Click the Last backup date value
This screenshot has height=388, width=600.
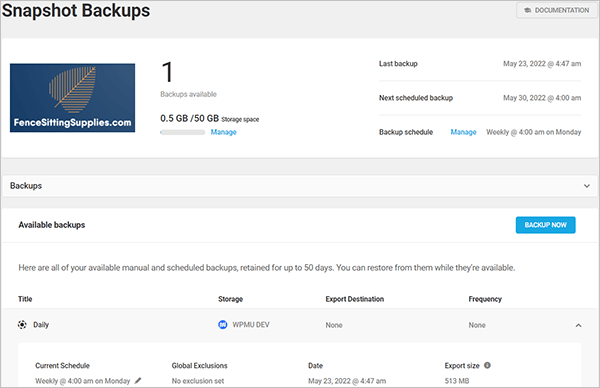coord(542,64)
